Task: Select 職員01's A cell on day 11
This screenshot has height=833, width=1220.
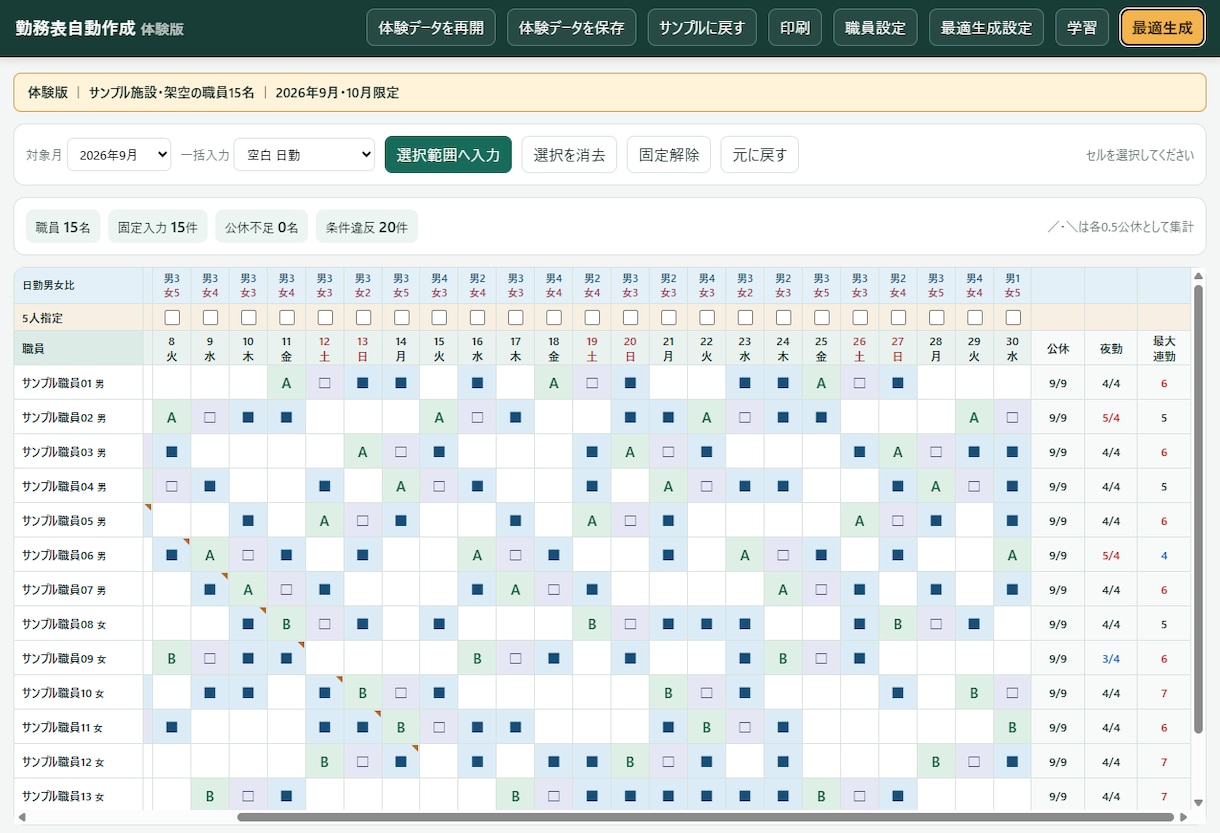Action: click(287, 383)
